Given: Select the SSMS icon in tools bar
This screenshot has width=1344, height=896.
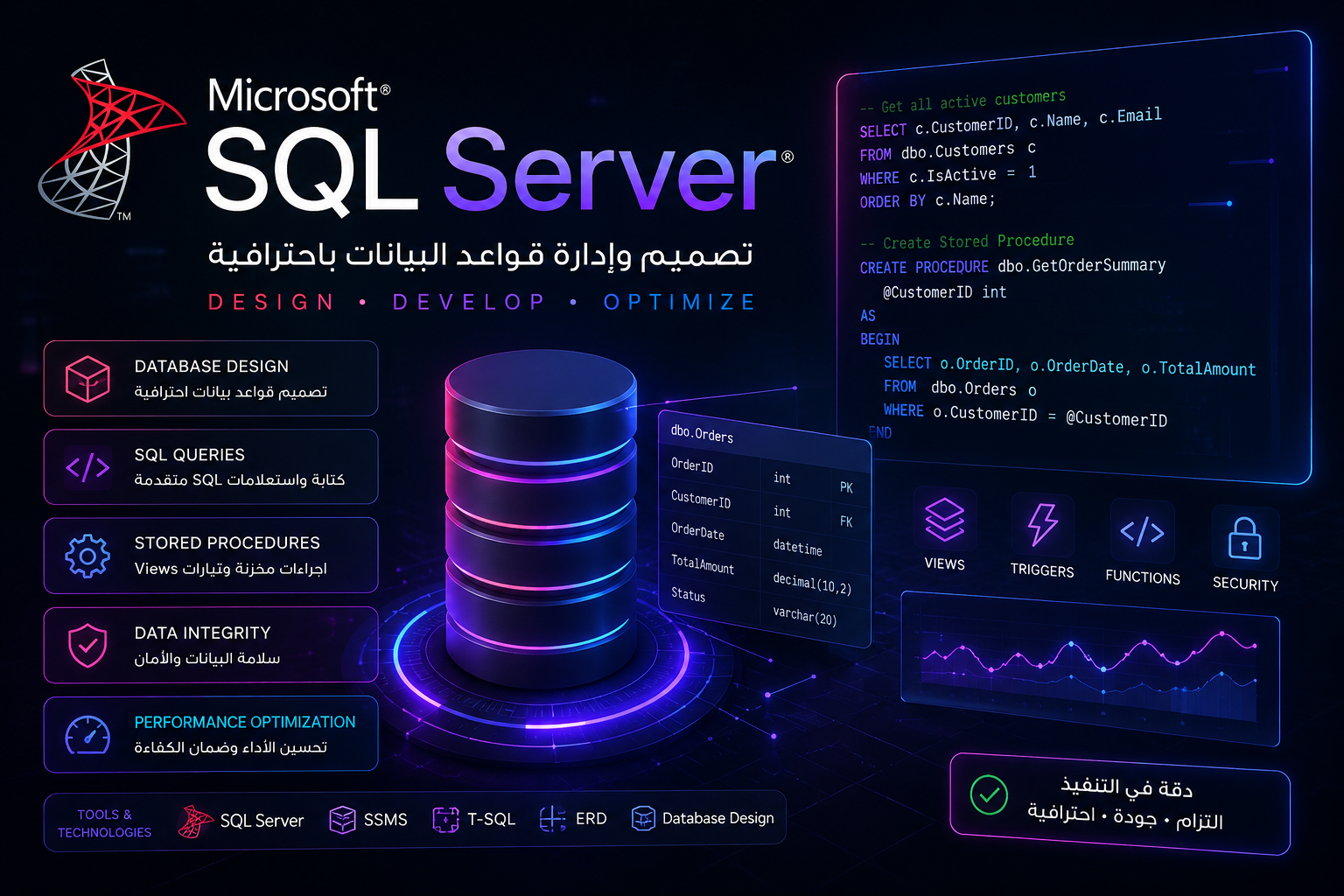Looking at the screenshot, I should (342, 820).
